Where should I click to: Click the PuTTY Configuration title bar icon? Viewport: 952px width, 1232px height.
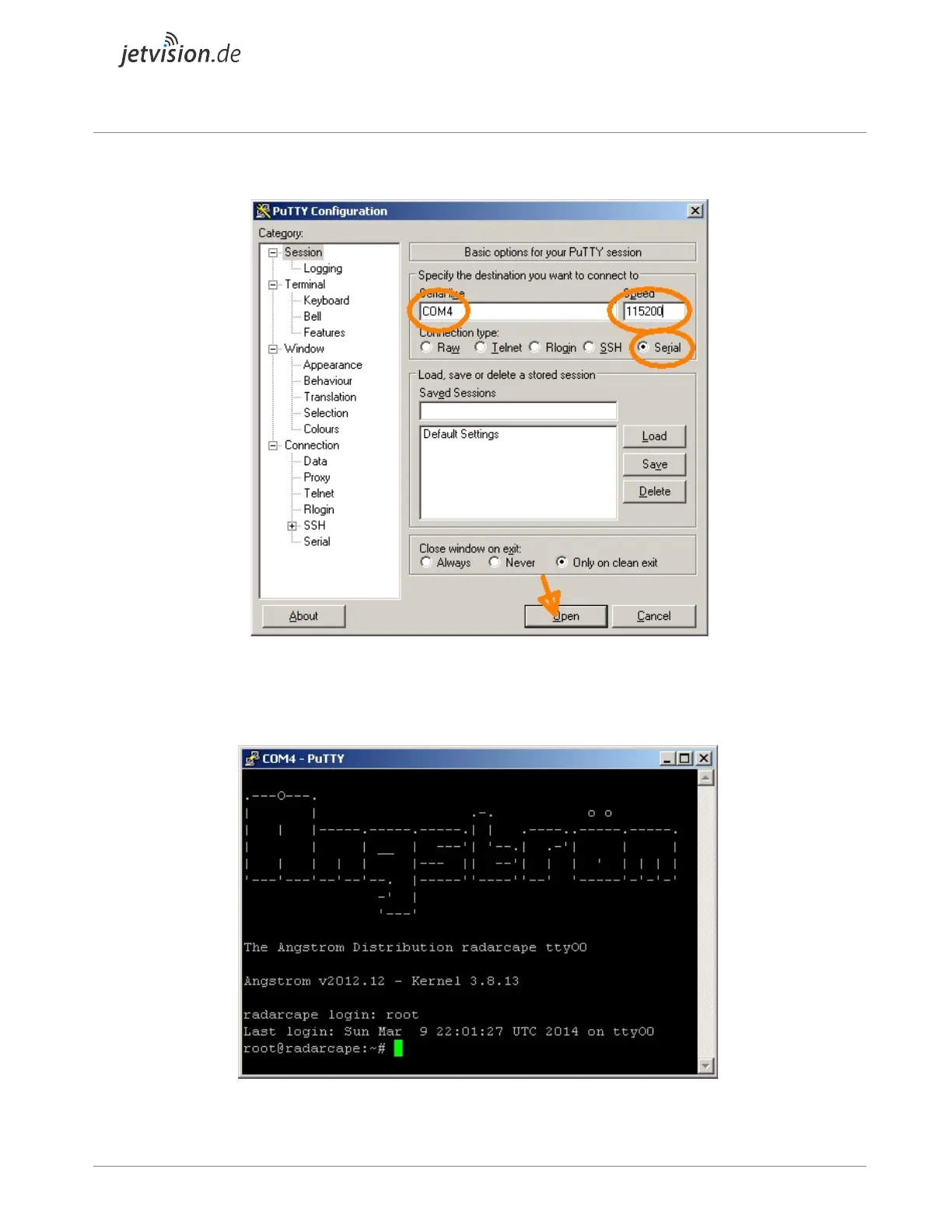[x=263, y=211]
